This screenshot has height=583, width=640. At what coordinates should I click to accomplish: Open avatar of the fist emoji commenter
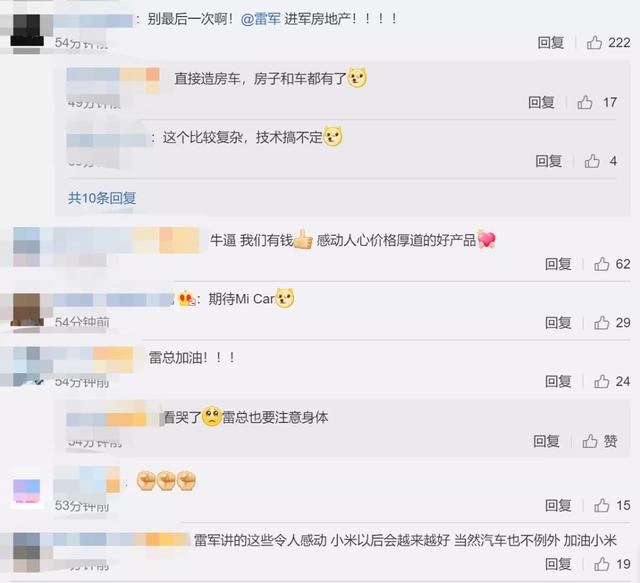click(27, 492)
